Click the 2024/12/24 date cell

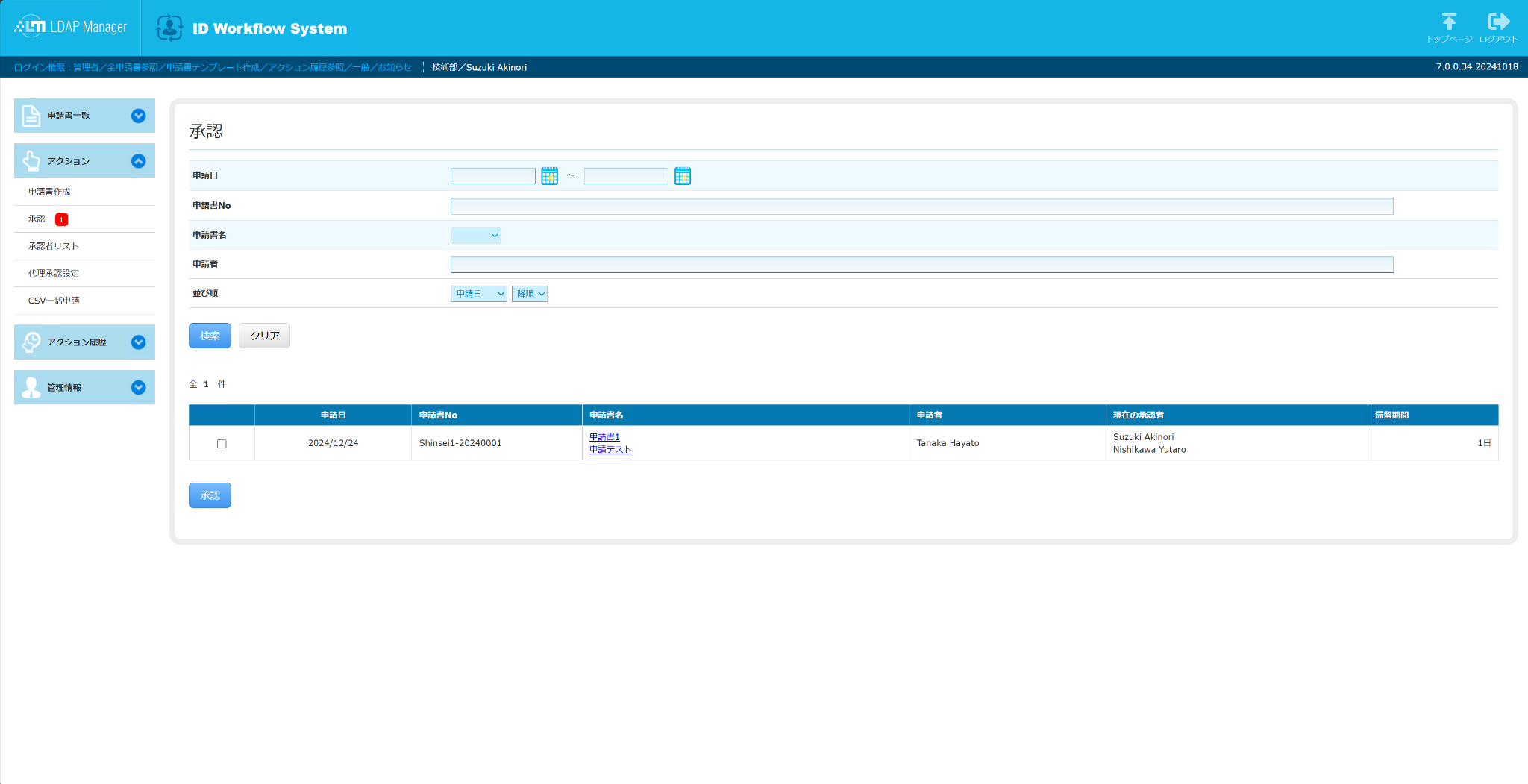333,443
